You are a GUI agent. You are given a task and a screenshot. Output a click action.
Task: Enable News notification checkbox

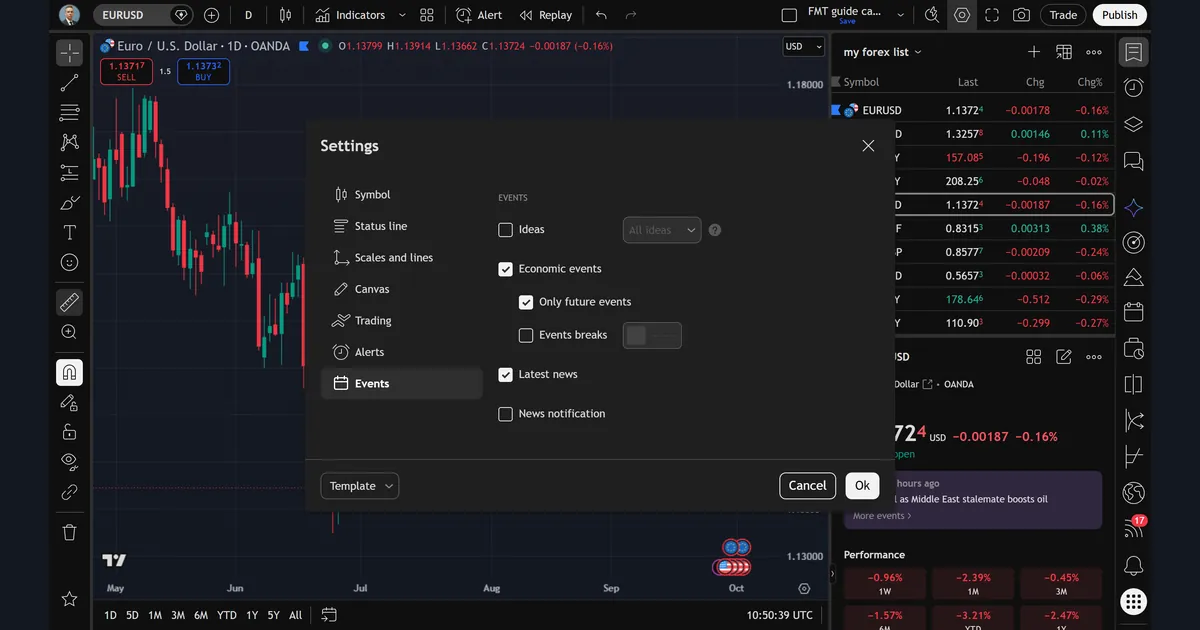coord(505,414)
